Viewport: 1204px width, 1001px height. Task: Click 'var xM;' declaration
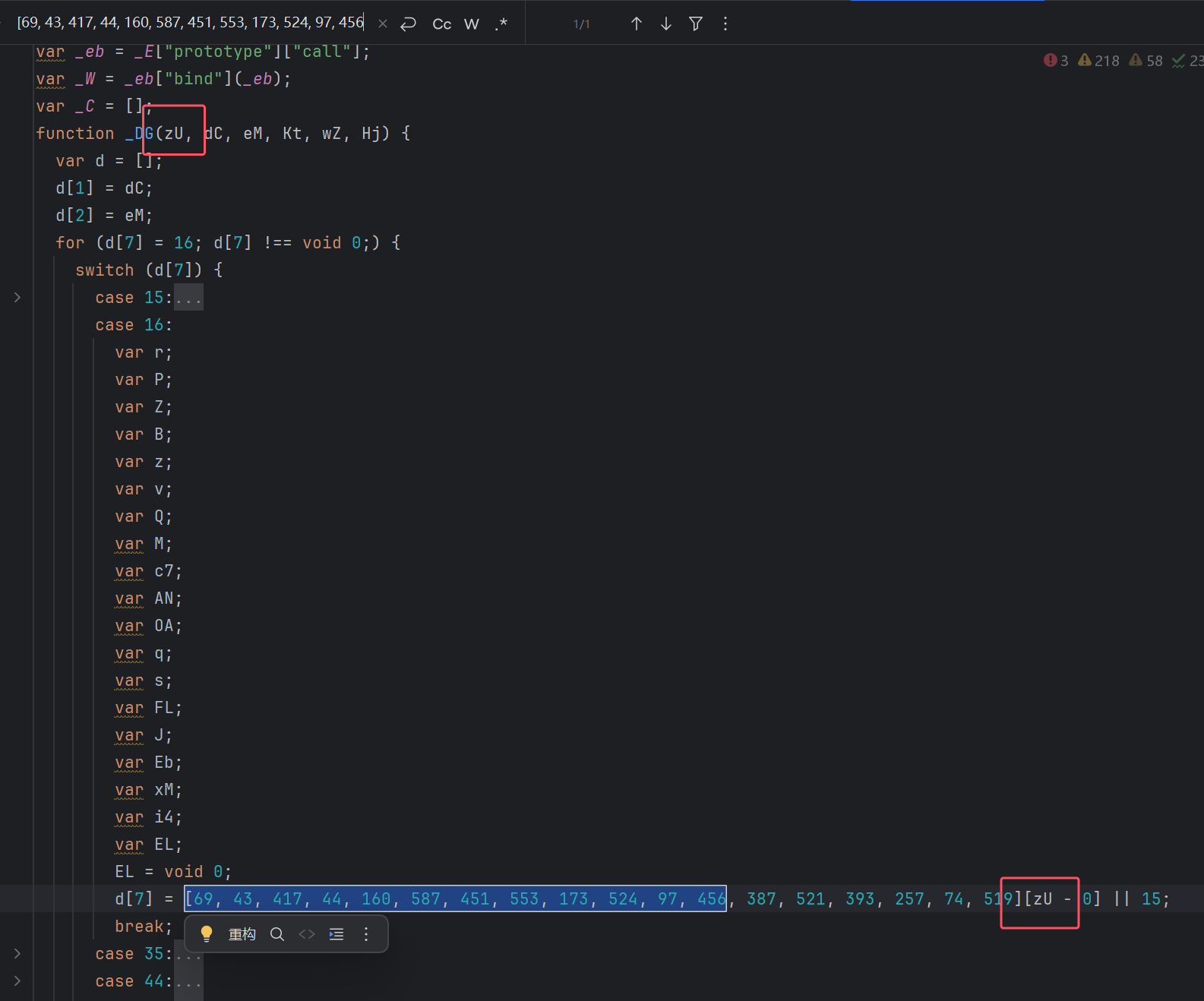click(x=149, y=790)
